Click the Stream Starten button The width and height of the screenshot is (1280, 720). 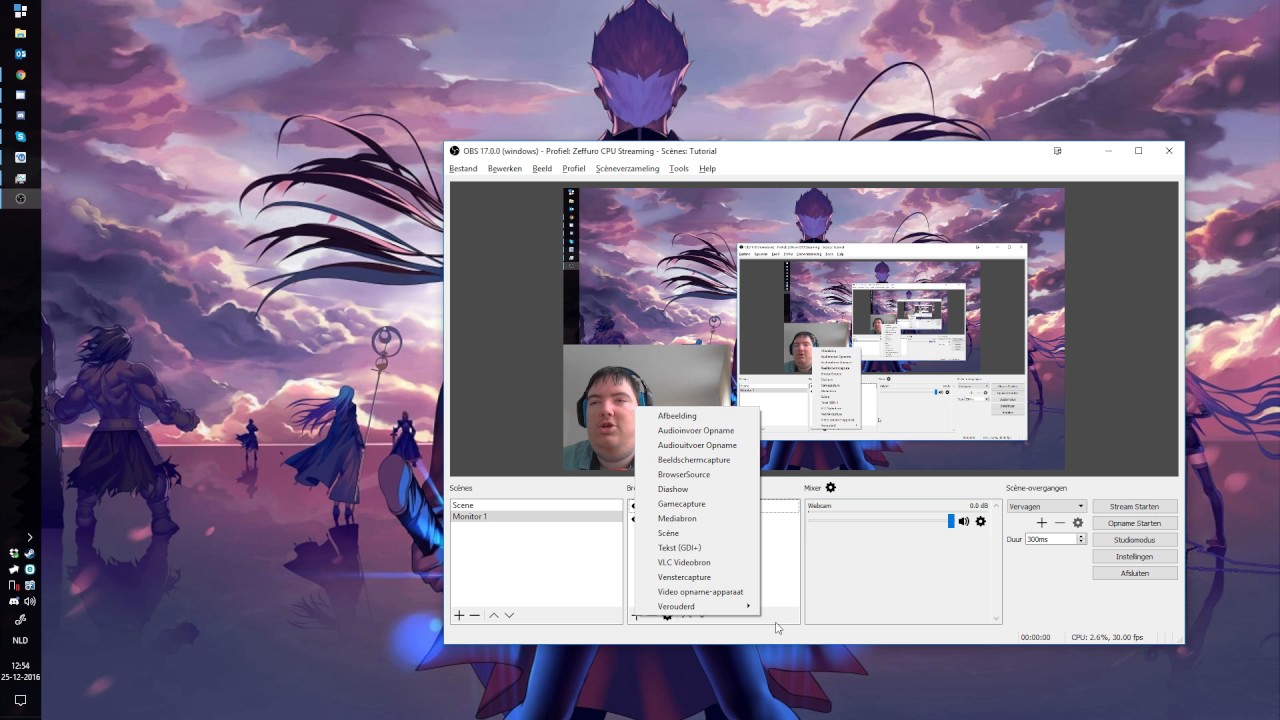pos(1135,506)
